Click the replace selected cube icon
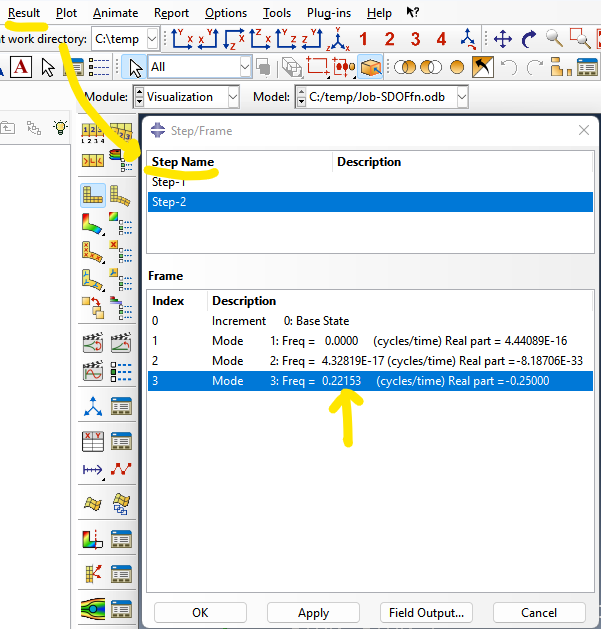Screen dimensions: 601x629 pyautogui.click(x=370, y=67)
